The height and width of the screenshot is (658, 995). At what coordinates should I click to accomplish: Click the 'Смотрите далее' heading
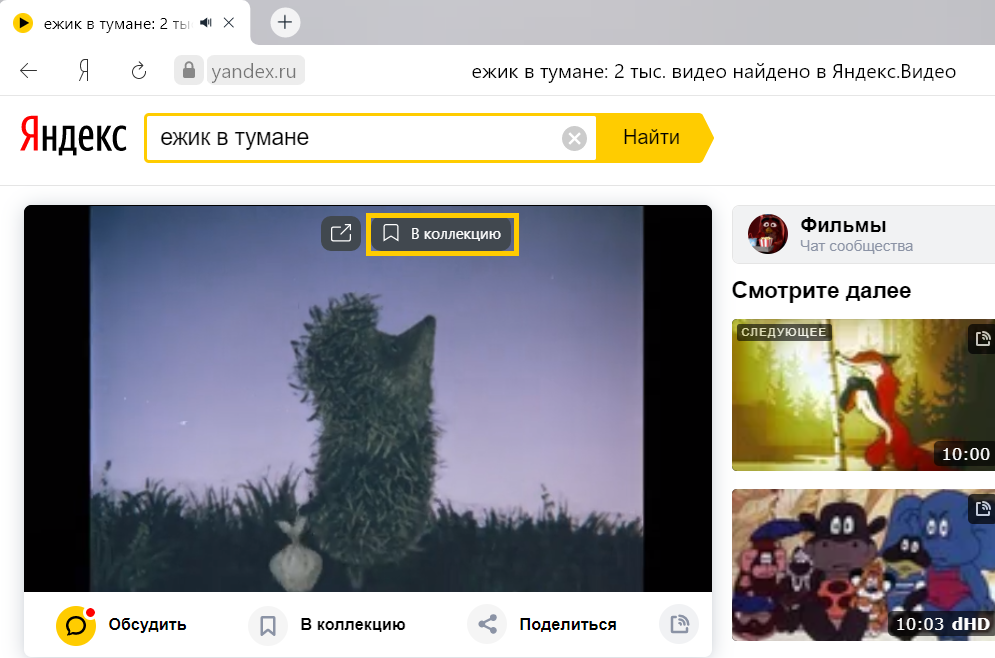821,291
